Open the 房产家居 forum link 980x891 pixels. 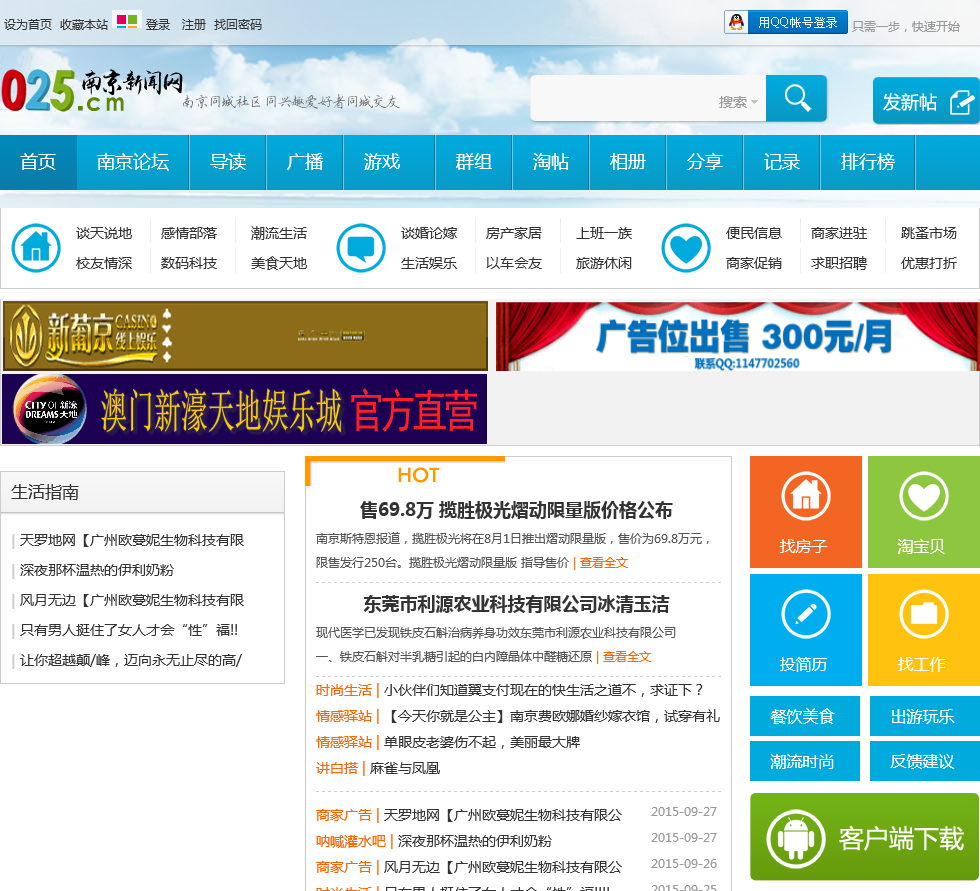(x=514, y=233)
